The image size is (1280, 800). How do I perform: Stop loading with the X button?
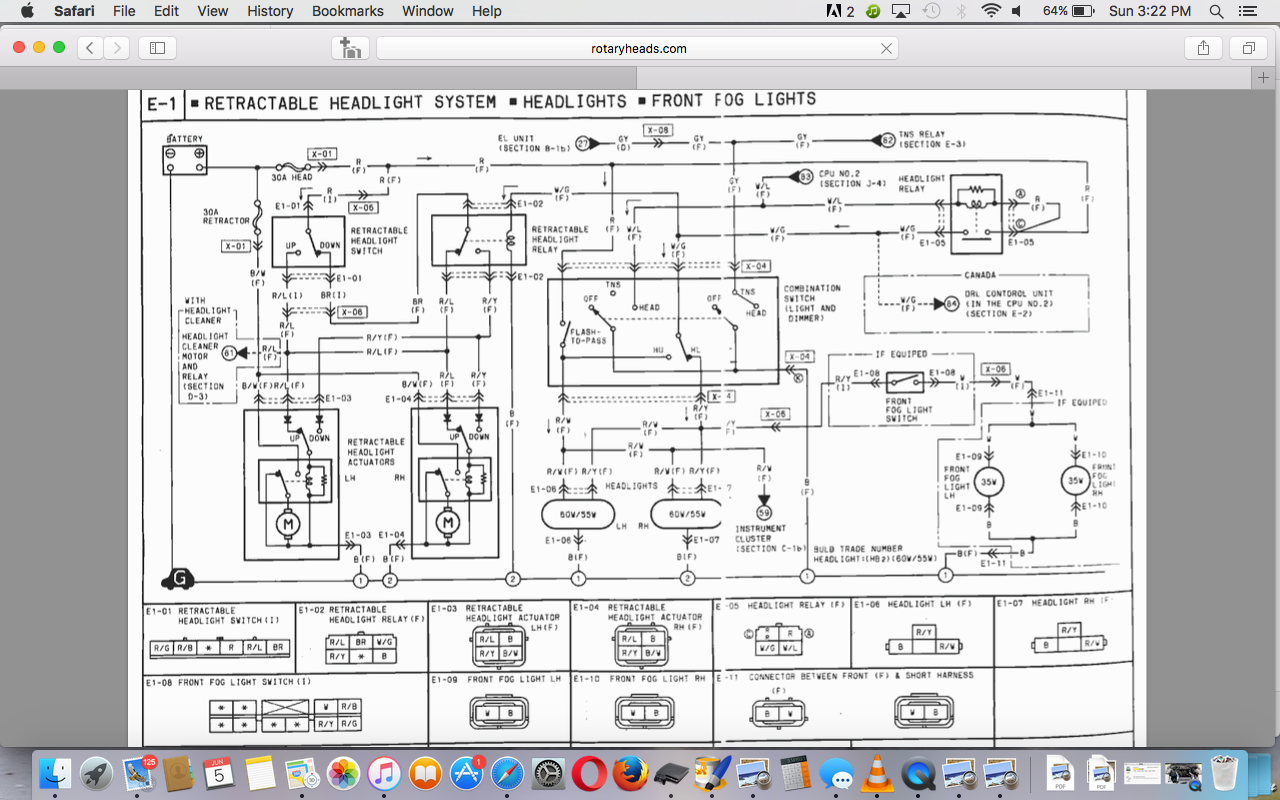[886, 48]
